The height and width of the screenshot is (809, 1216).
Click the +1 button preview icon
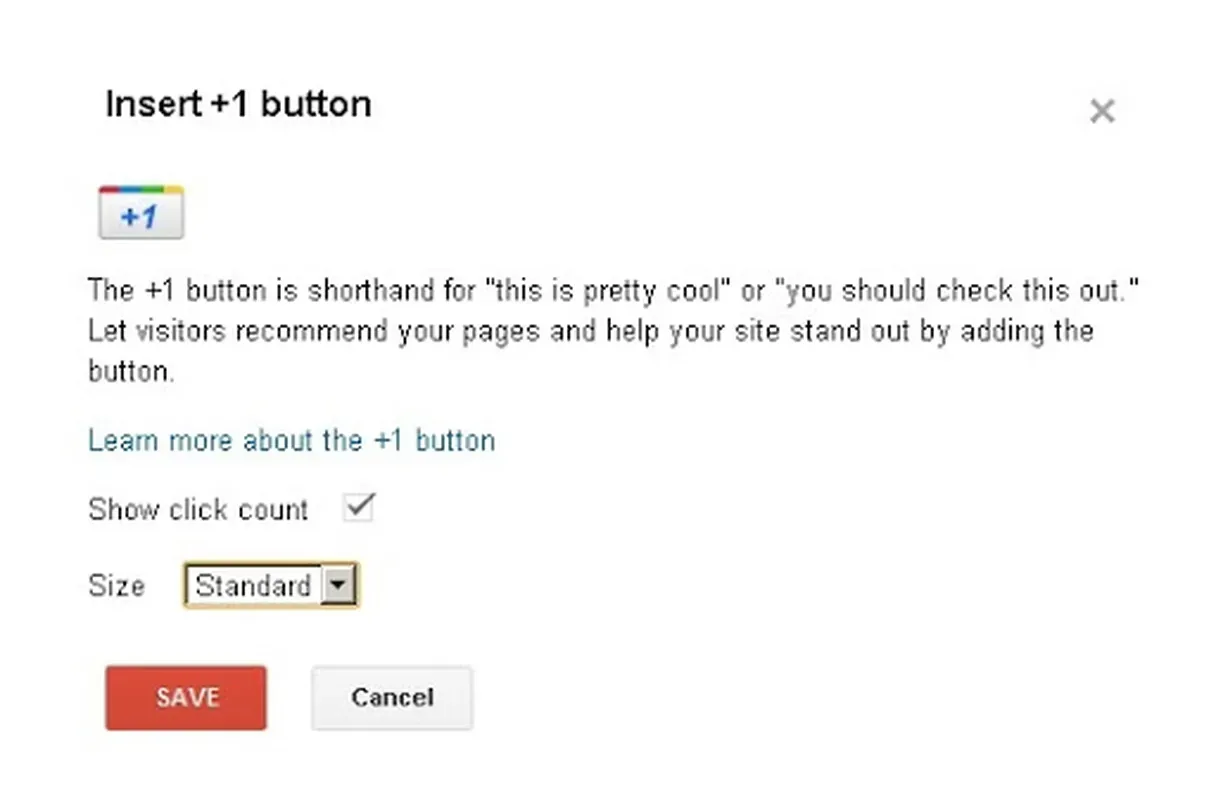(141, 213)
